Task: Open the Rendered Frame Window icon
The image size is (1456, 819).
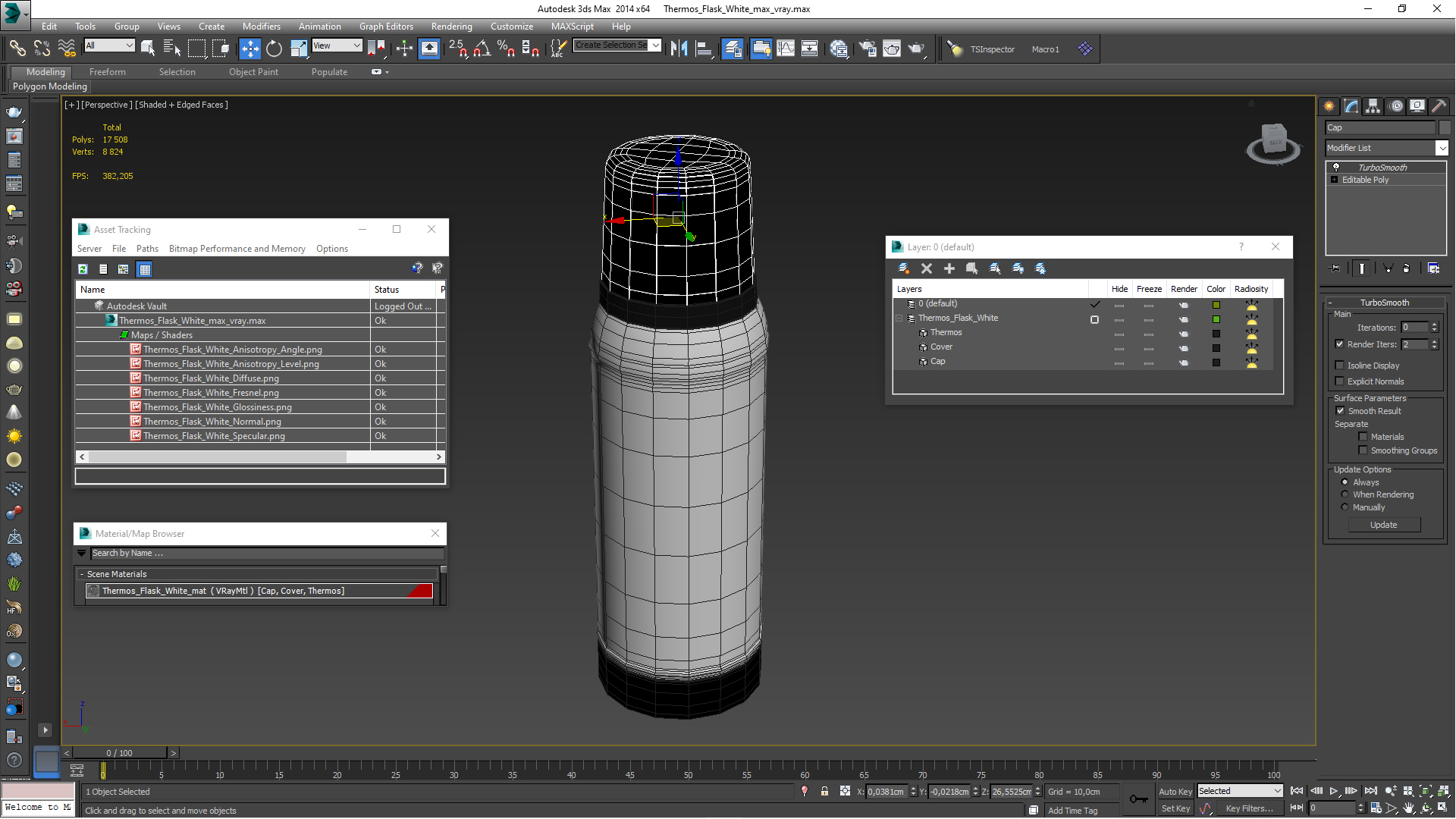Action: tap(892, 49)
